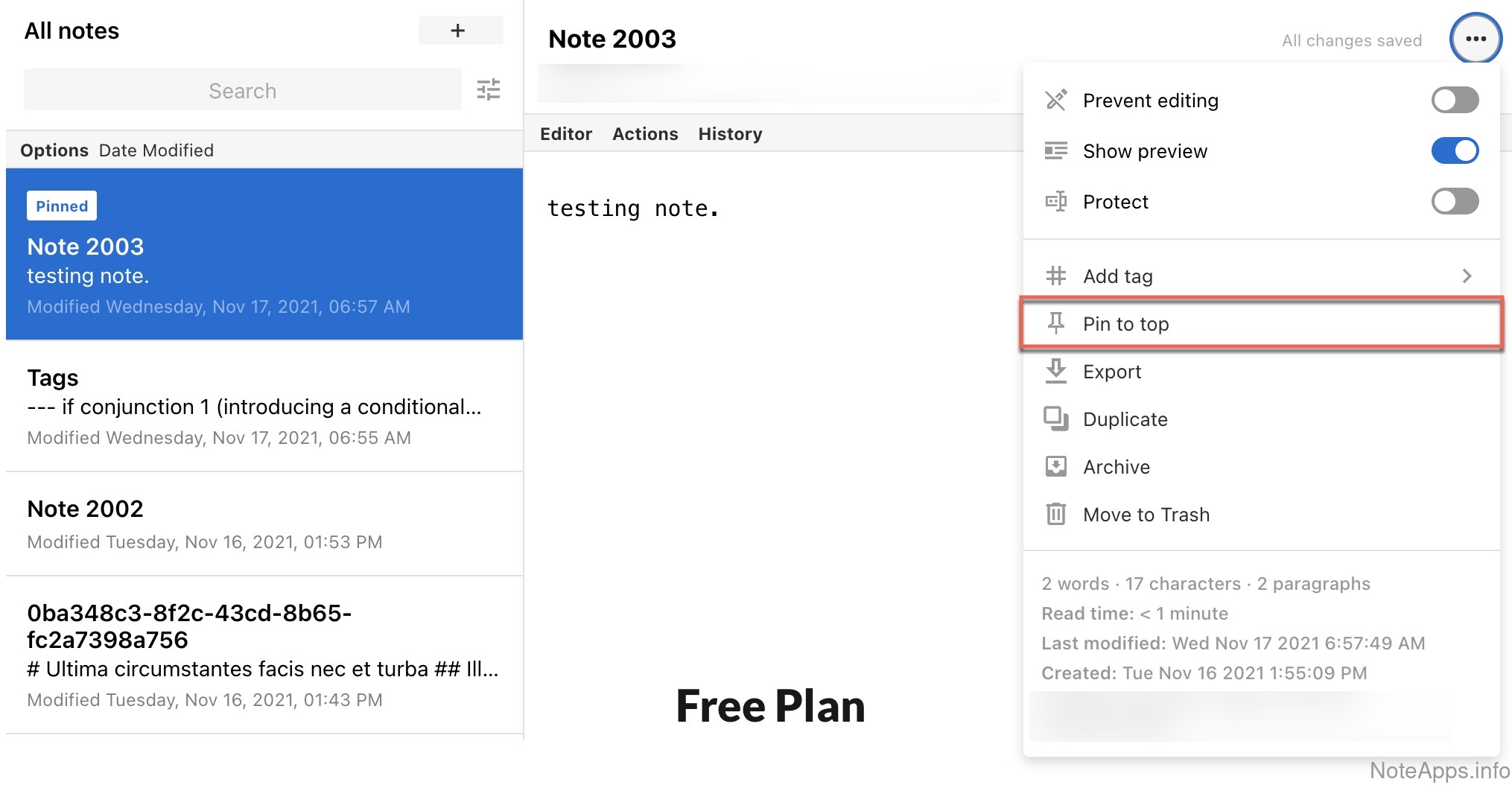The width and height of the screenshot is (1512, 785).
Task: Expand the Add tag submenu arrow
Action: click(x=1466, y=276)
